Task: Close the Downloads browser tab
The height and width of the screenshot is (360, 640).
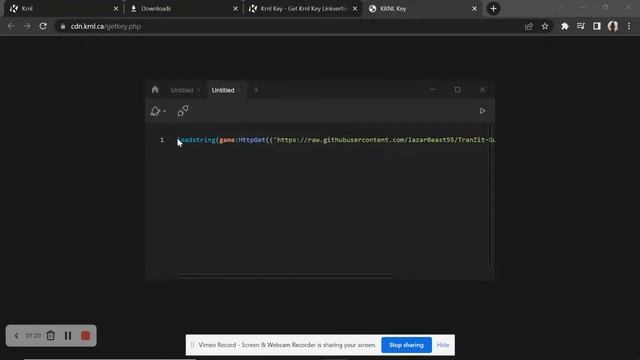Action: pyautogui.click(x=236, y=9)
